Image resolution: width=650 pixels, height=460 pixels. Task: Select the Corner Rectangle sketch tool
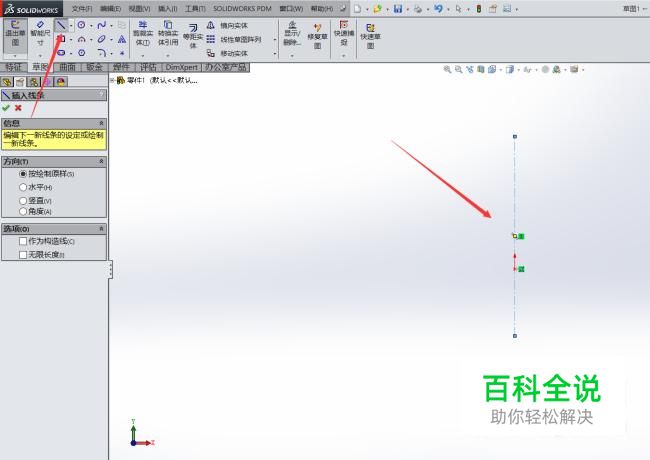[x=61, y=39]
